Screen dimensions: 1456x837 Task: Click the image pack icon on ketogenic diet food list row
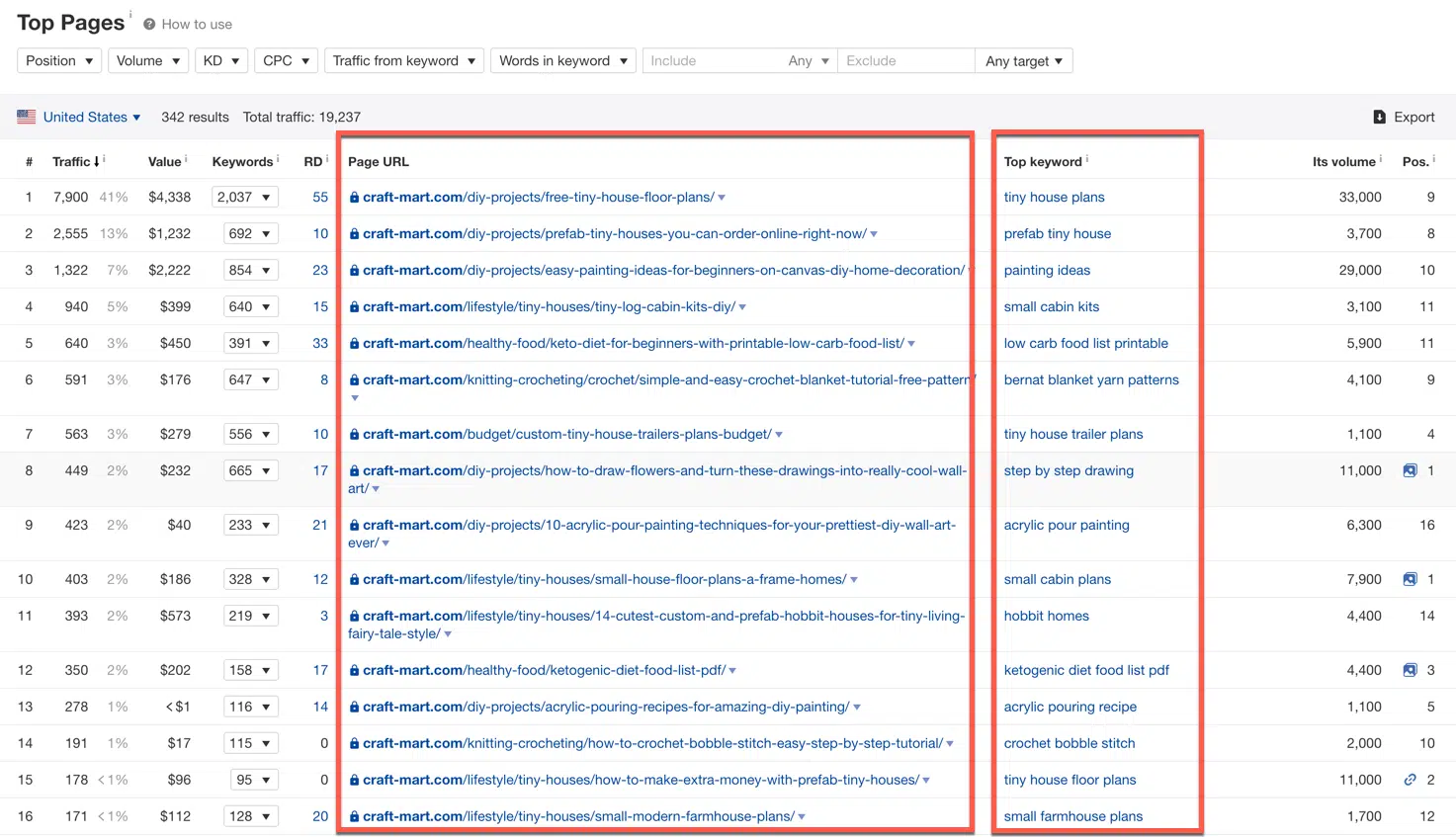pos(1410,670)
